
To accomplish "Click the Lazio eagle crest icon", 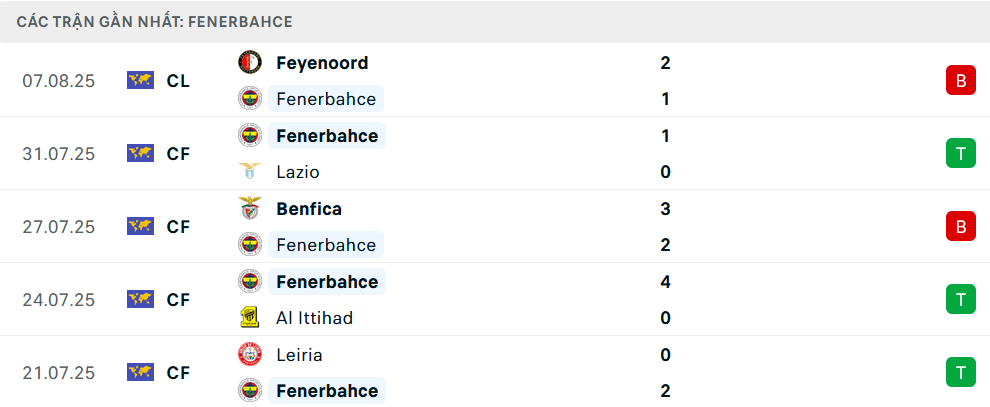I will (x=250, y=172).
